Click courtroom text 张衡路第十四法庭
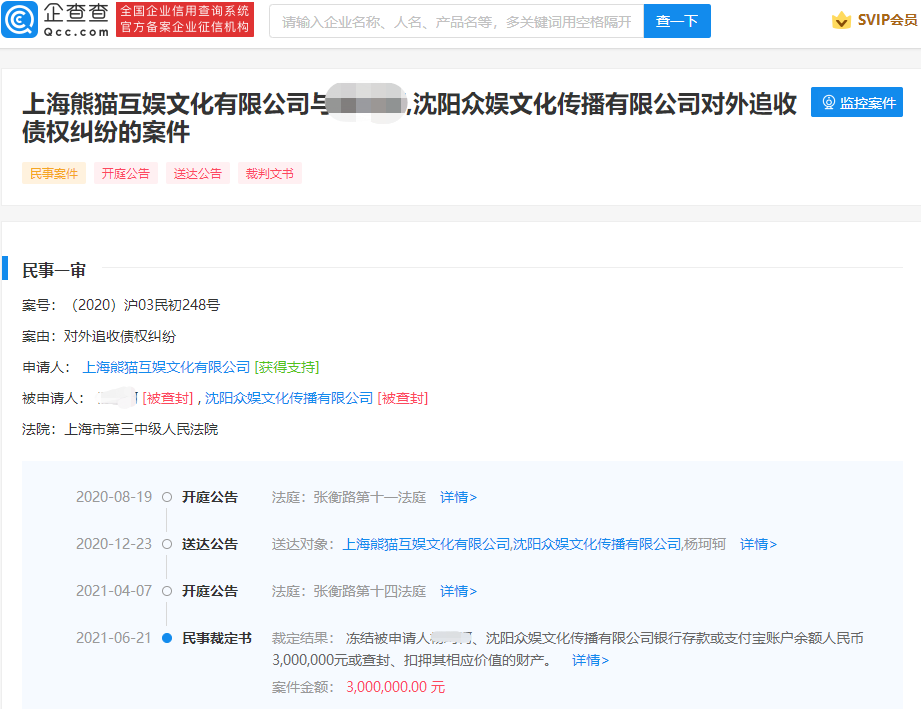Viewport: 921px width, 709px height. pyautogui.click(x=369, y=591)
